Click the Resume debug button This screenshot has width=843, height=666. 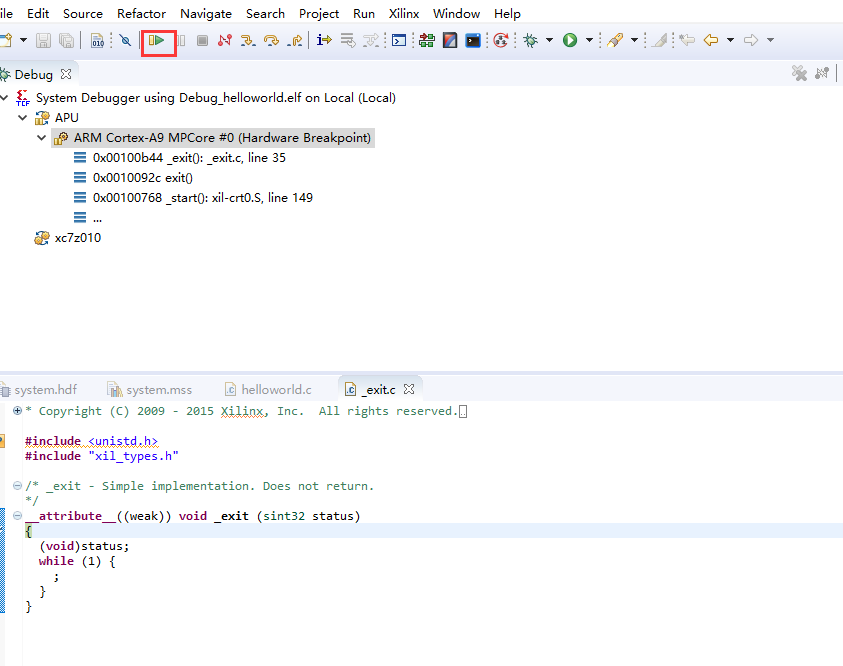tap(156, 40)
